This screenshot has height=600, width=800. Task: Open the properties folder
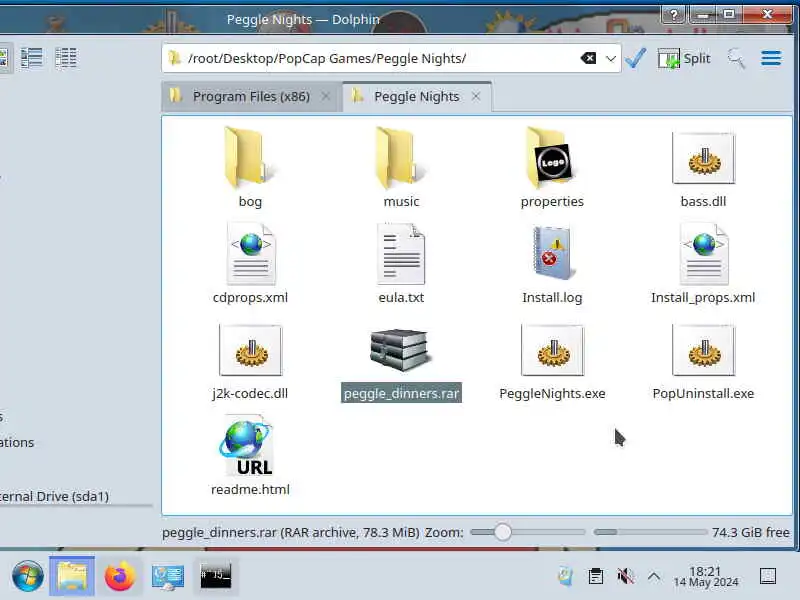coord(552,156)
